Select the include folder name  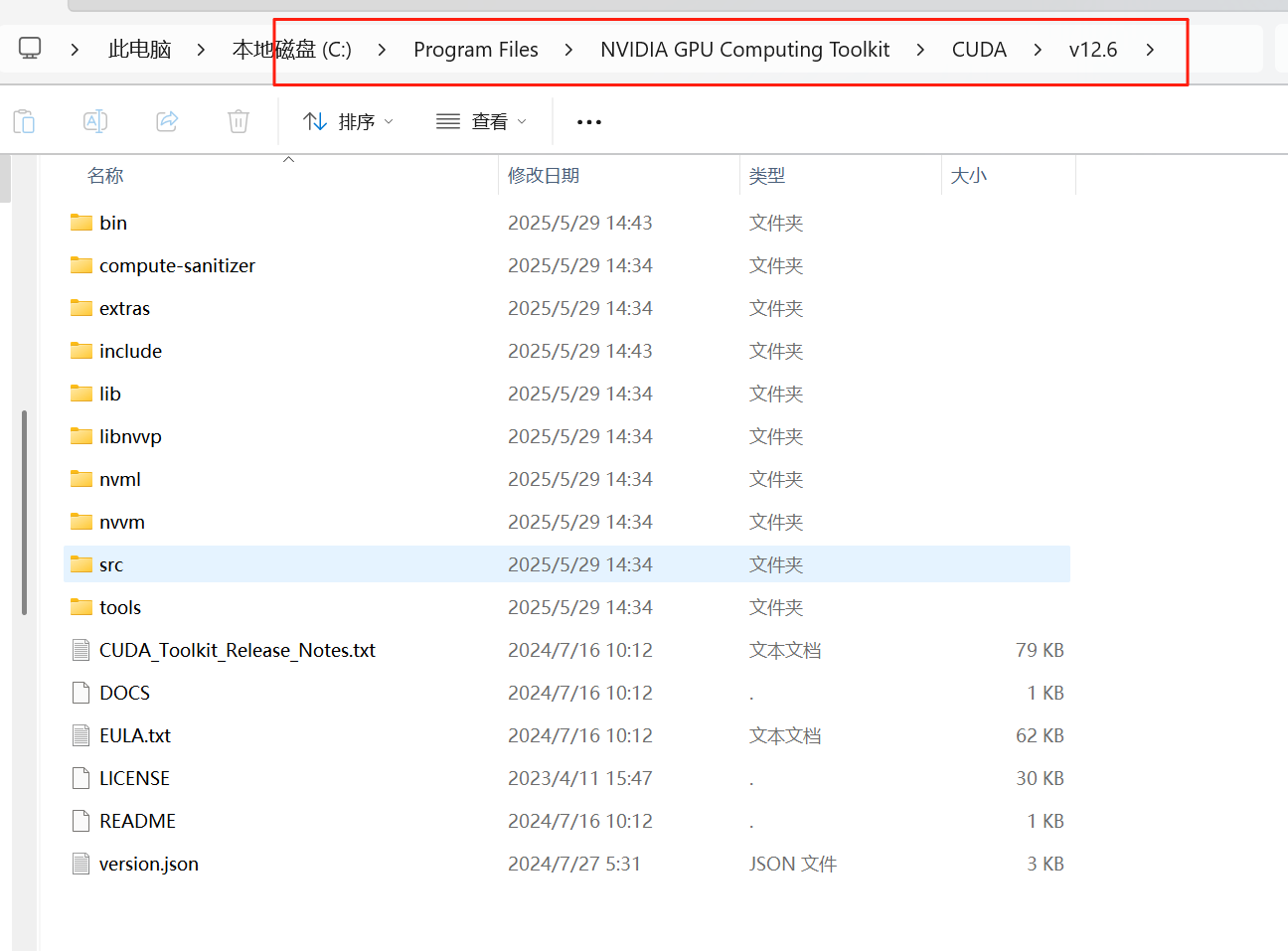(x=130, y=351)
